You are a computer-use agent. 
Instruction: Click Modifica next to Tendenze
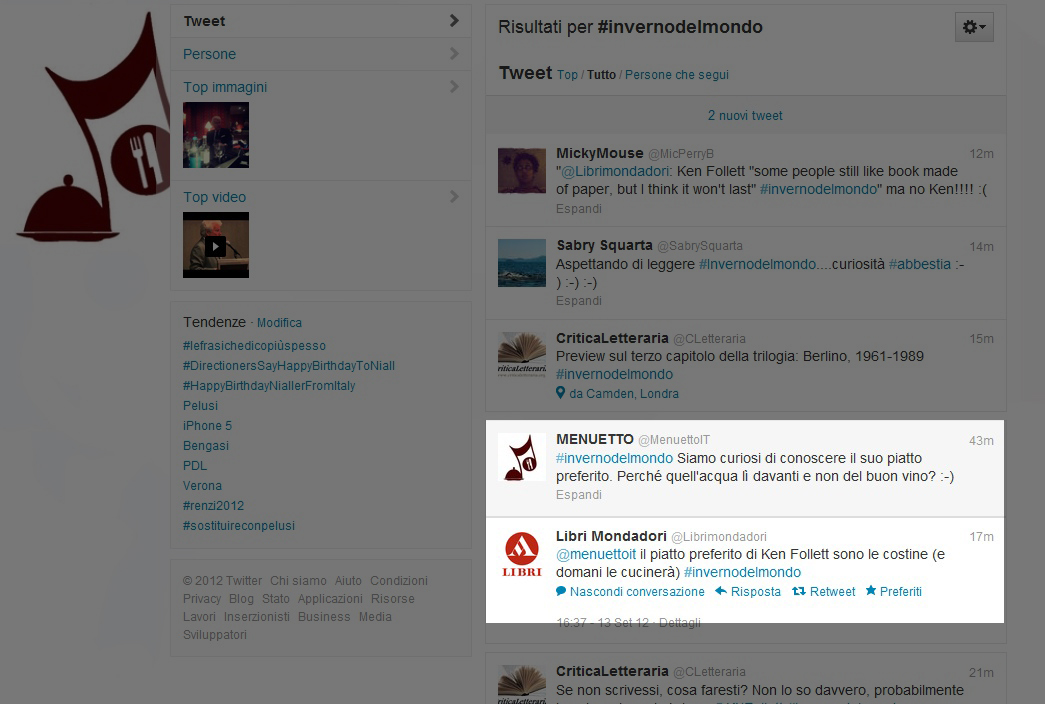pos(279,323)
